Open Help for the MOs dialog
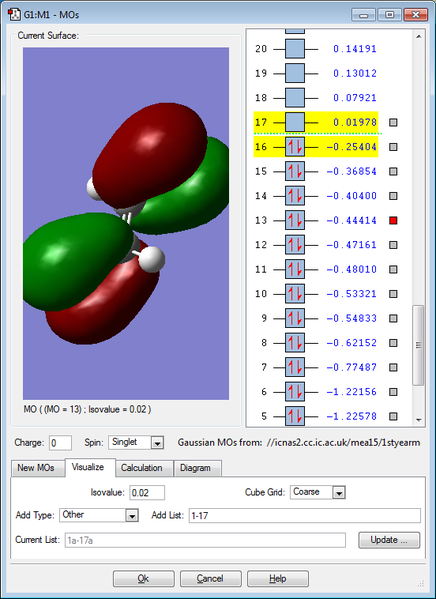 277,579
